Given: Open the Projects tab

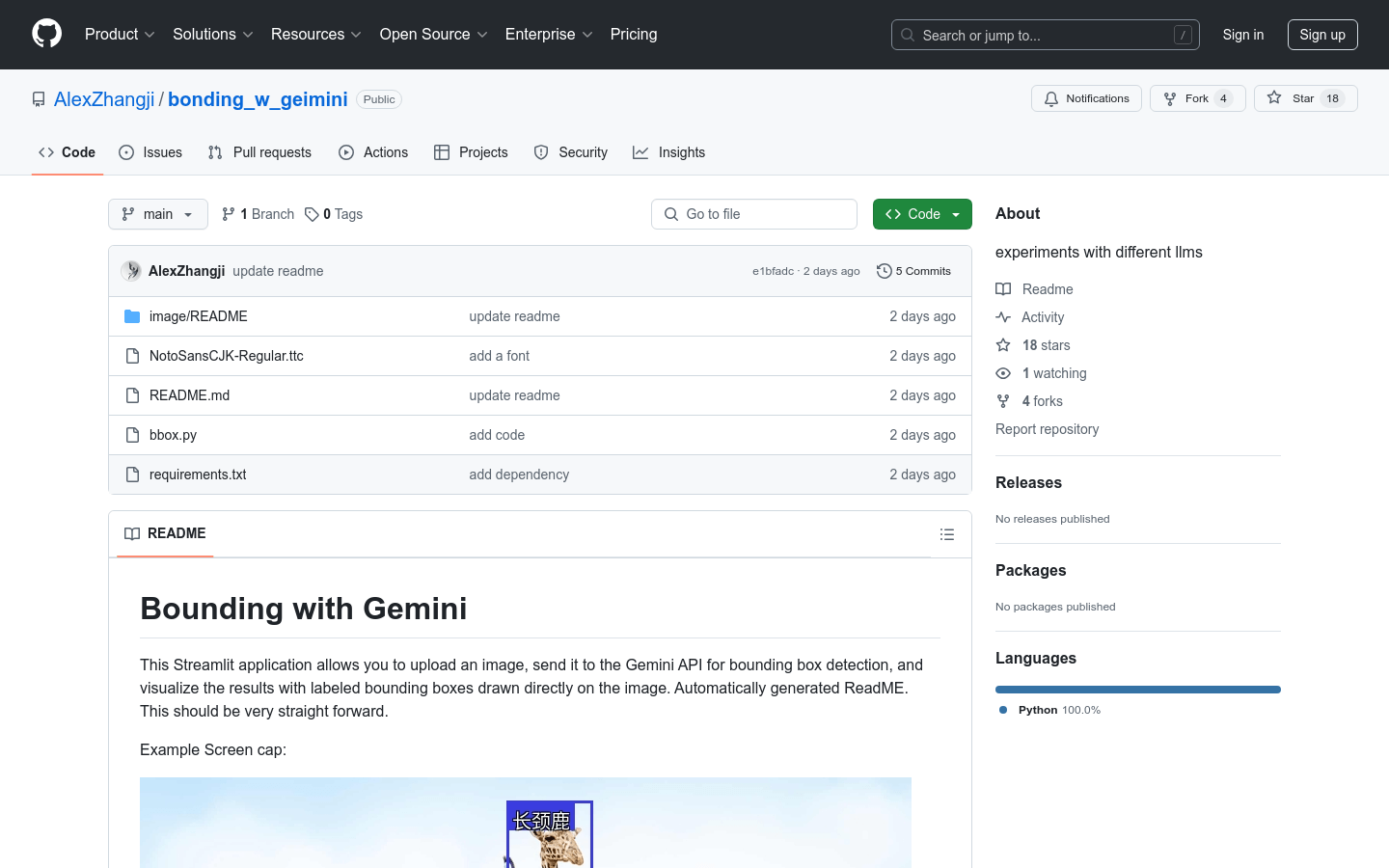Looking at the screenshot, I should click(471, 152).
